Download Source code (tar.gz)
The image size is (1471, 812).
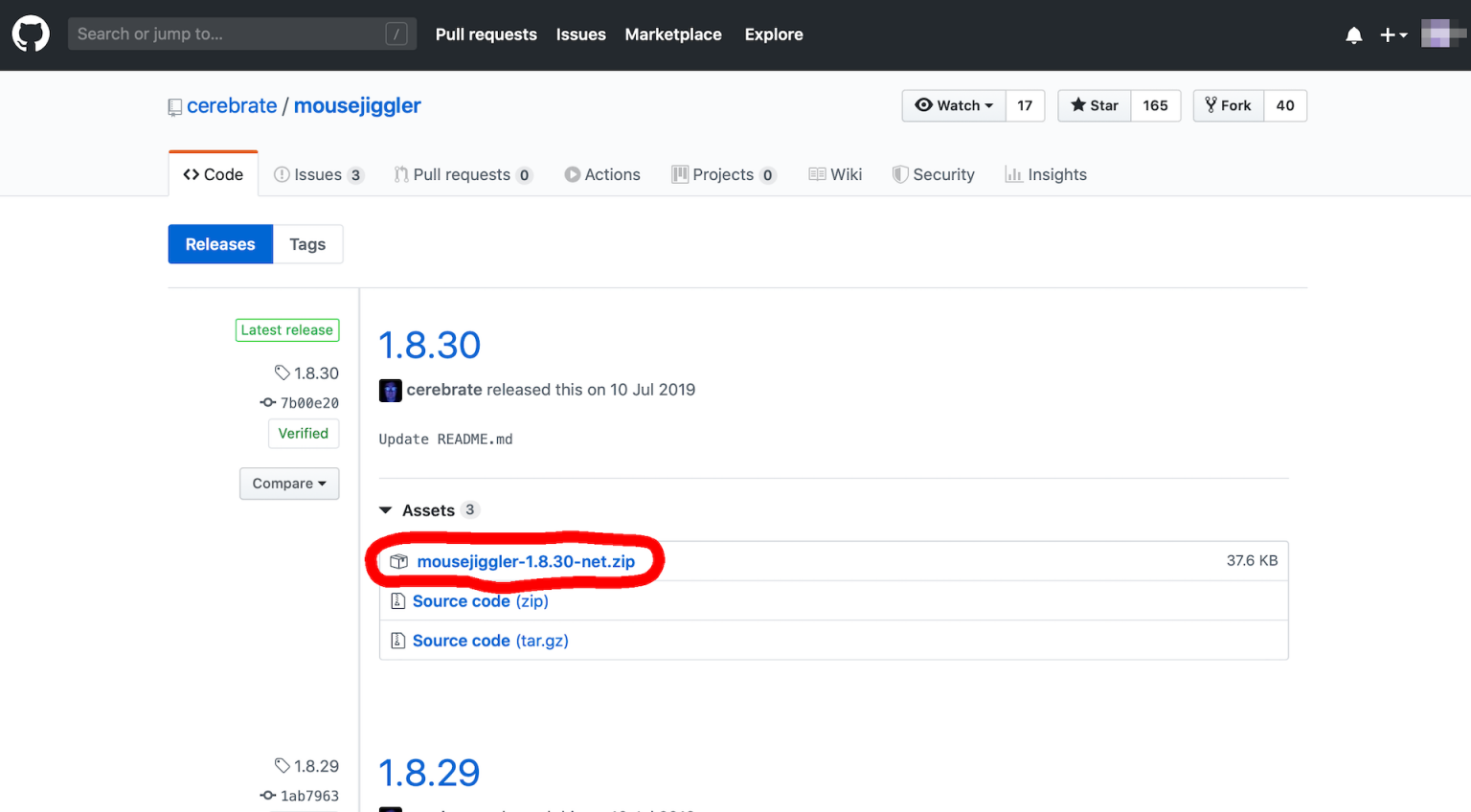point(490,641)
